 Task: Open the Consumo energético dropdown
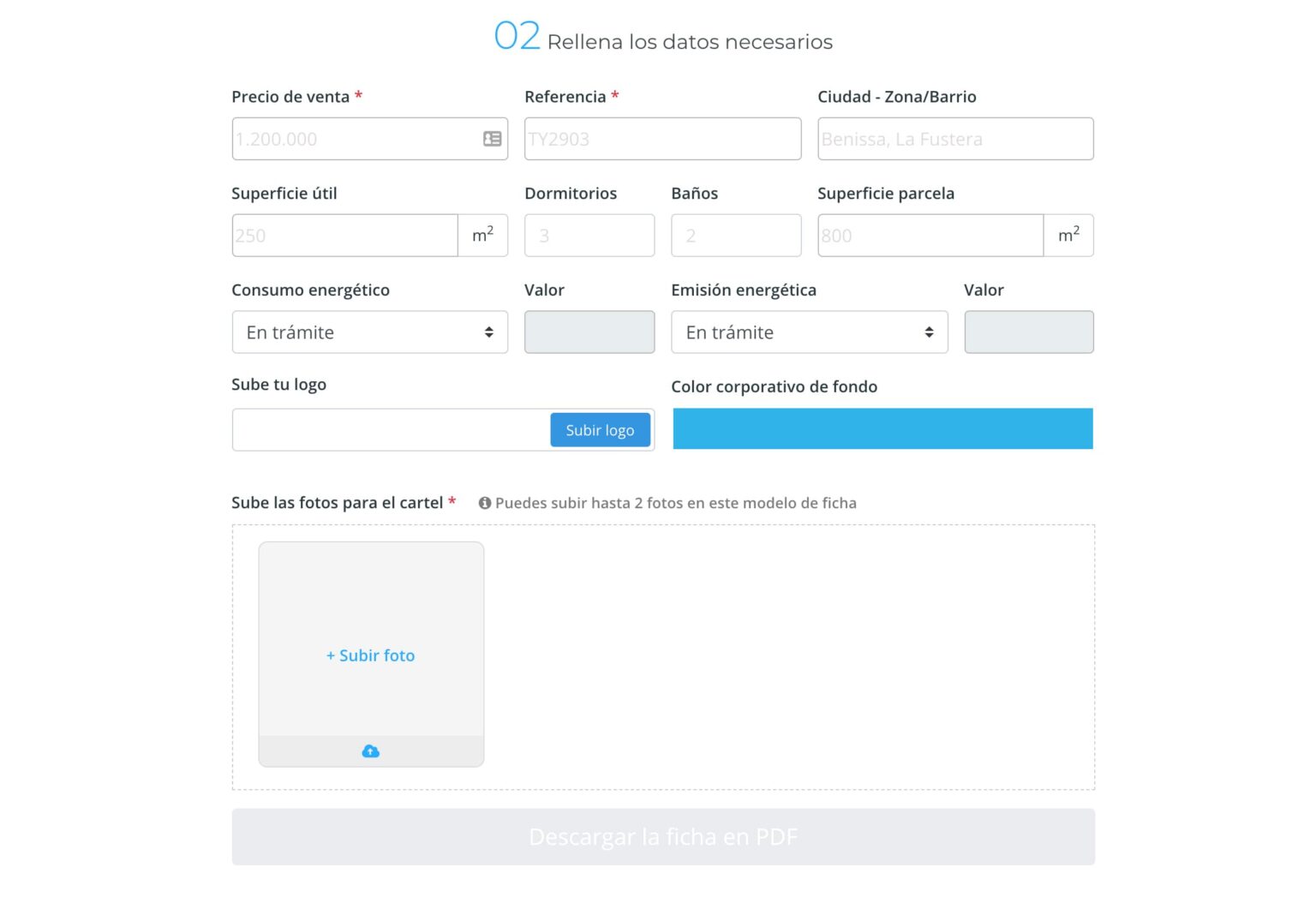pos(369,332)
